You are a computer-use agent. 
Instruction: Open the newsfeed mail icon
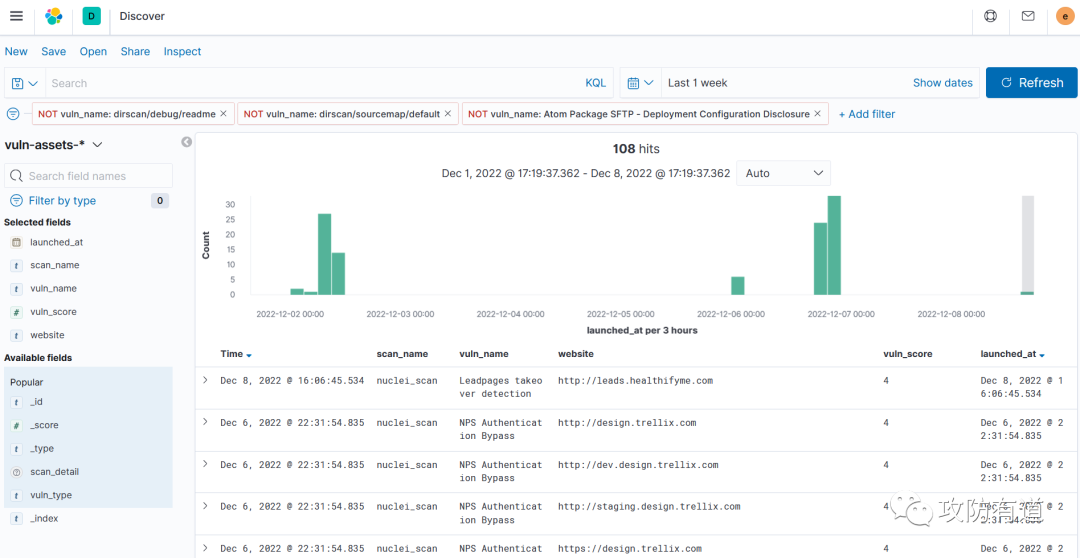point(1028,16)
